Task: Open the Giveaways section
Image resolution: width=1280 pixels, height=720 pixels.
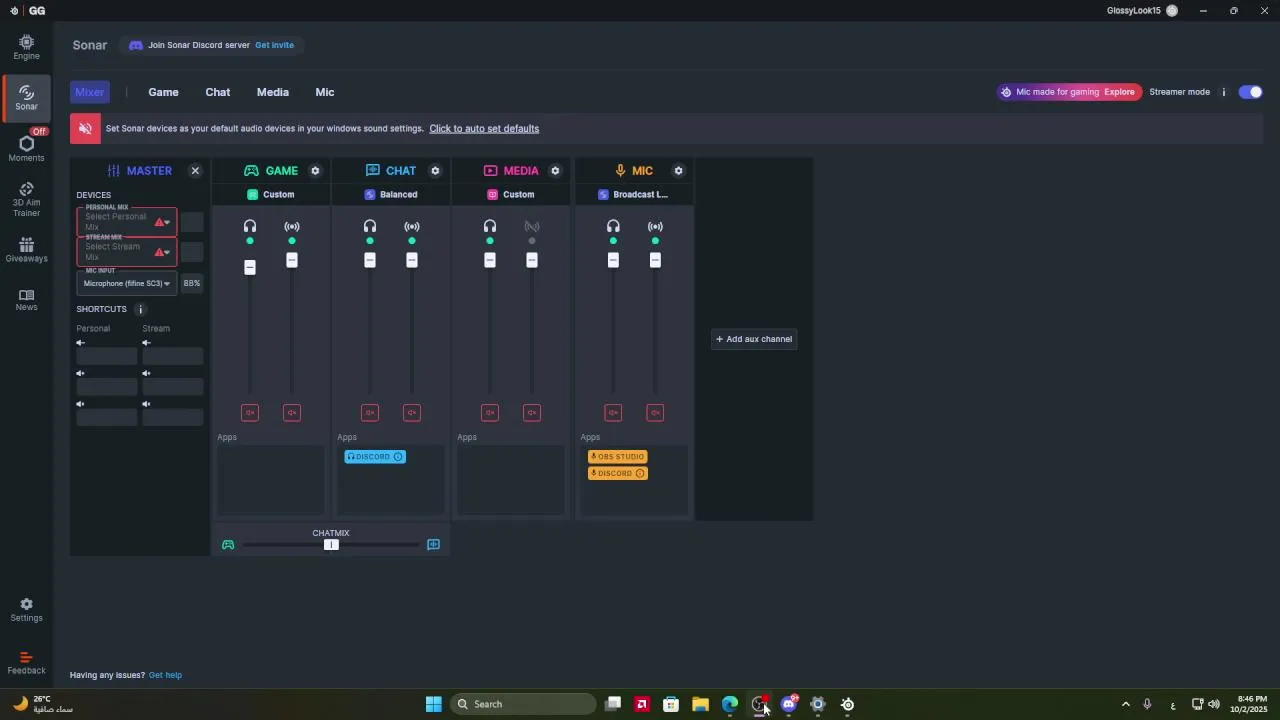Action: point(26,250)
